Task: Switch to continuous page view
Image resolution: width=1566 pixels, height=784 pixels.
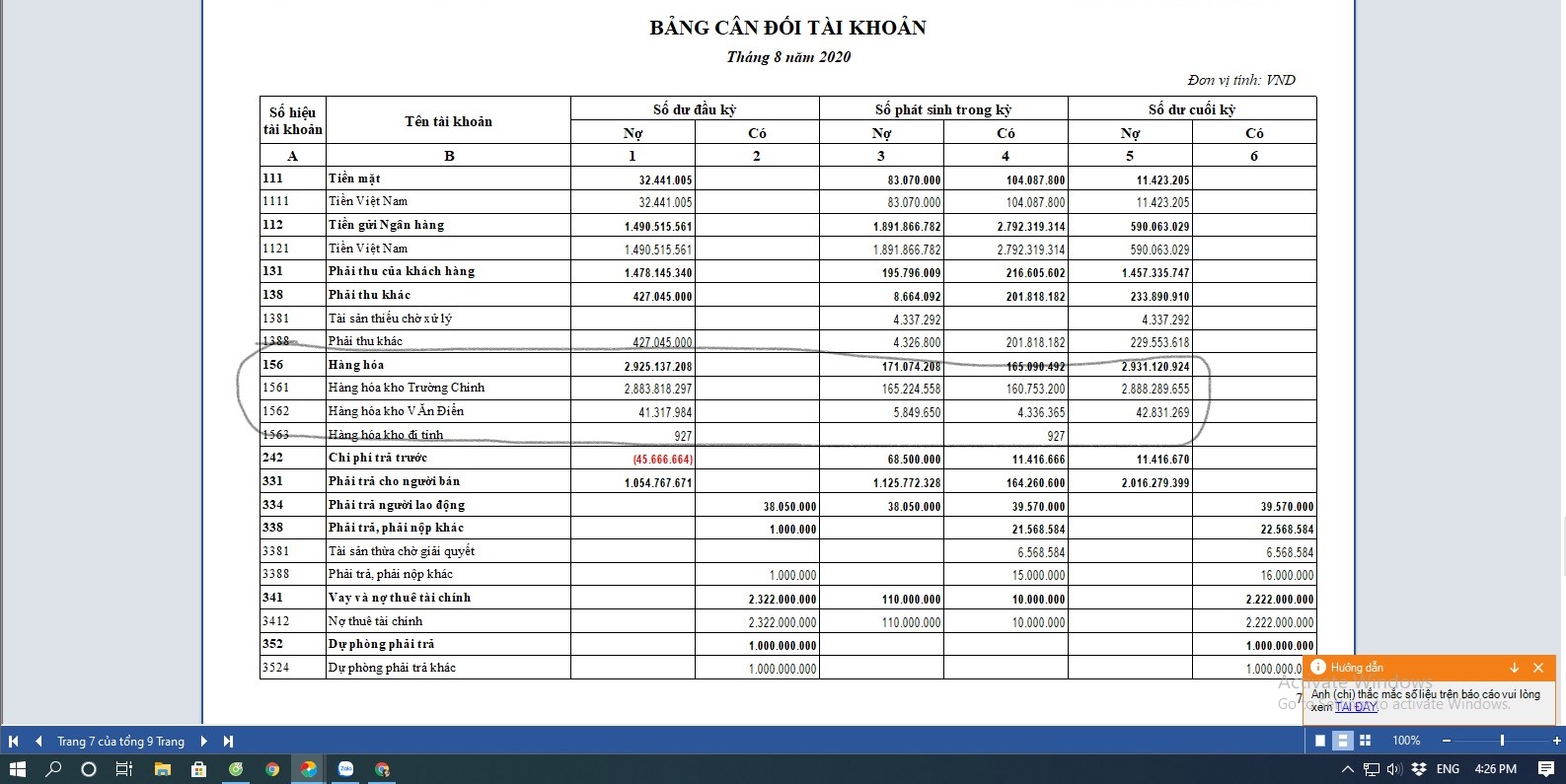Action: tap(1342, 741)
